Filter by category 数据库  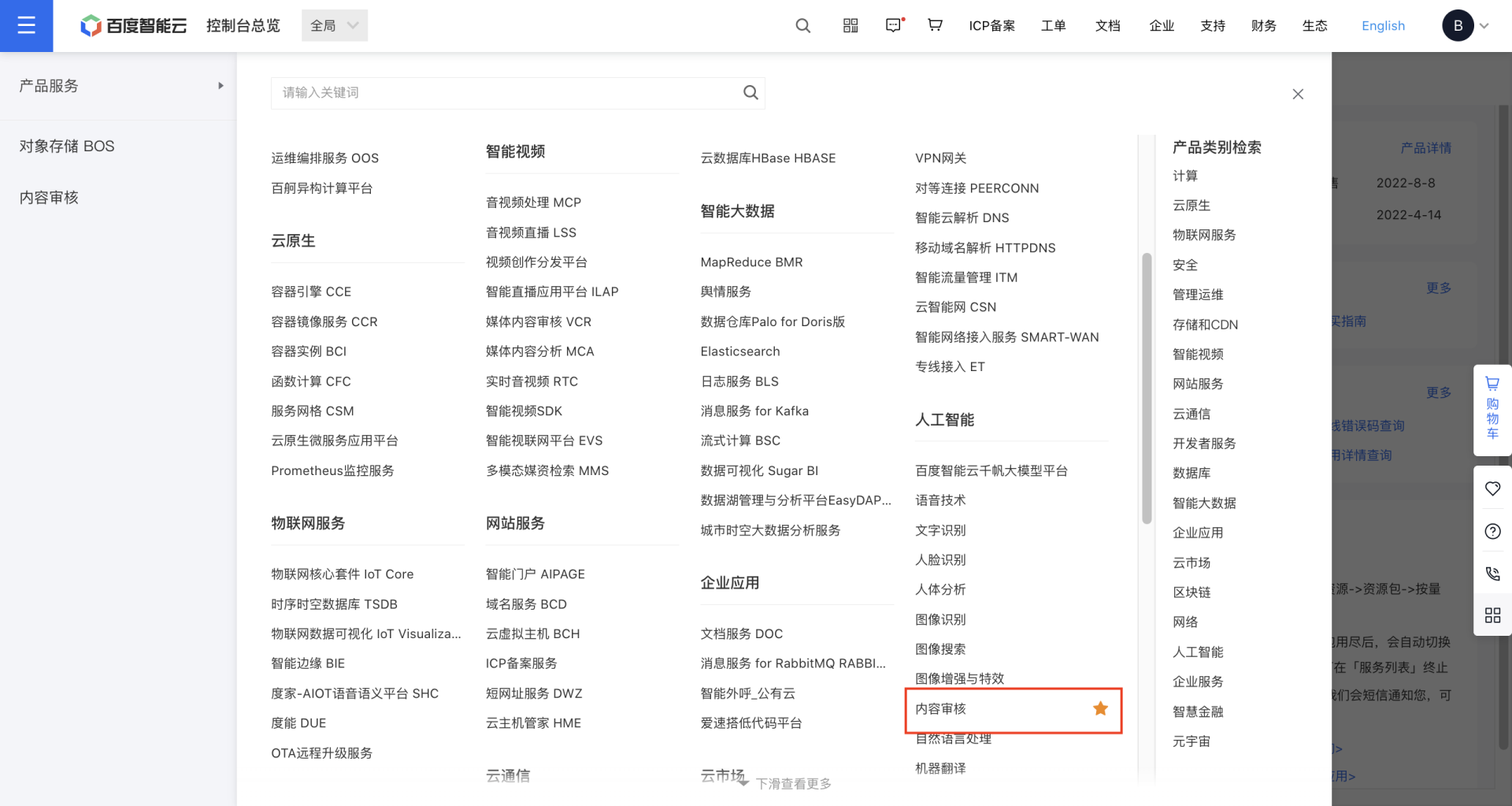(1191, 473)
